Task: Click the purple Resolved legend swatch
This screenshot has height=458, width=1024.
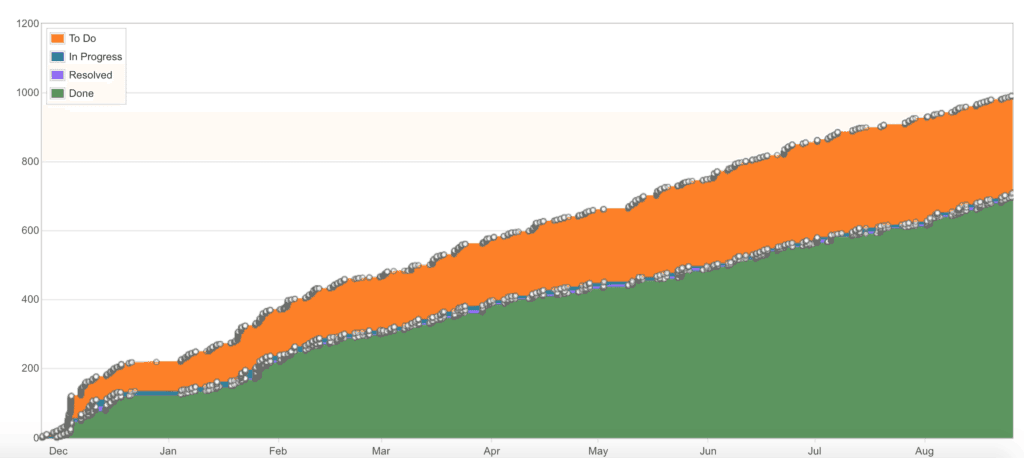Action: pyautogui.click(x=57, y=75)
